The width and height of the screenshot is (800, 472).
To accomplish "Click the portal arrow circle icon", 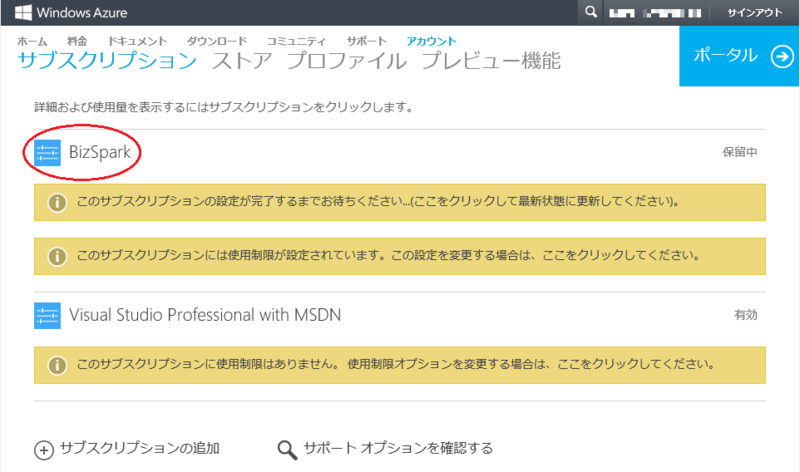I will [782, 56].
